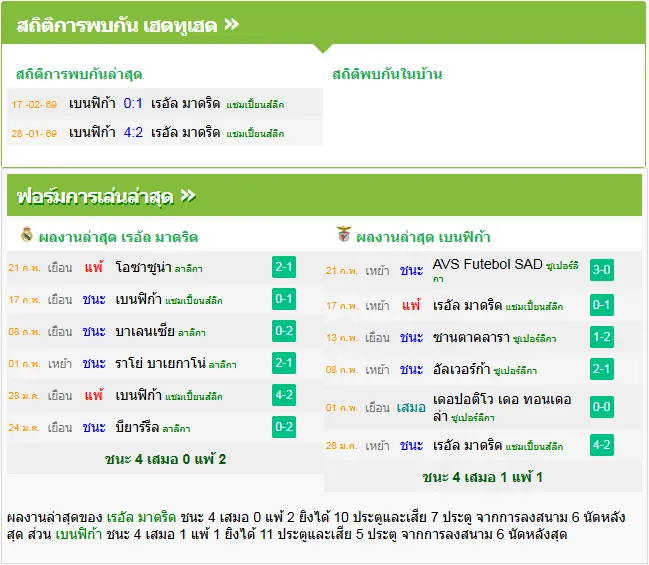Click the 2-1 score badge for โอซาซูน่า
The image size is (649, 565).
pos(284,267)
